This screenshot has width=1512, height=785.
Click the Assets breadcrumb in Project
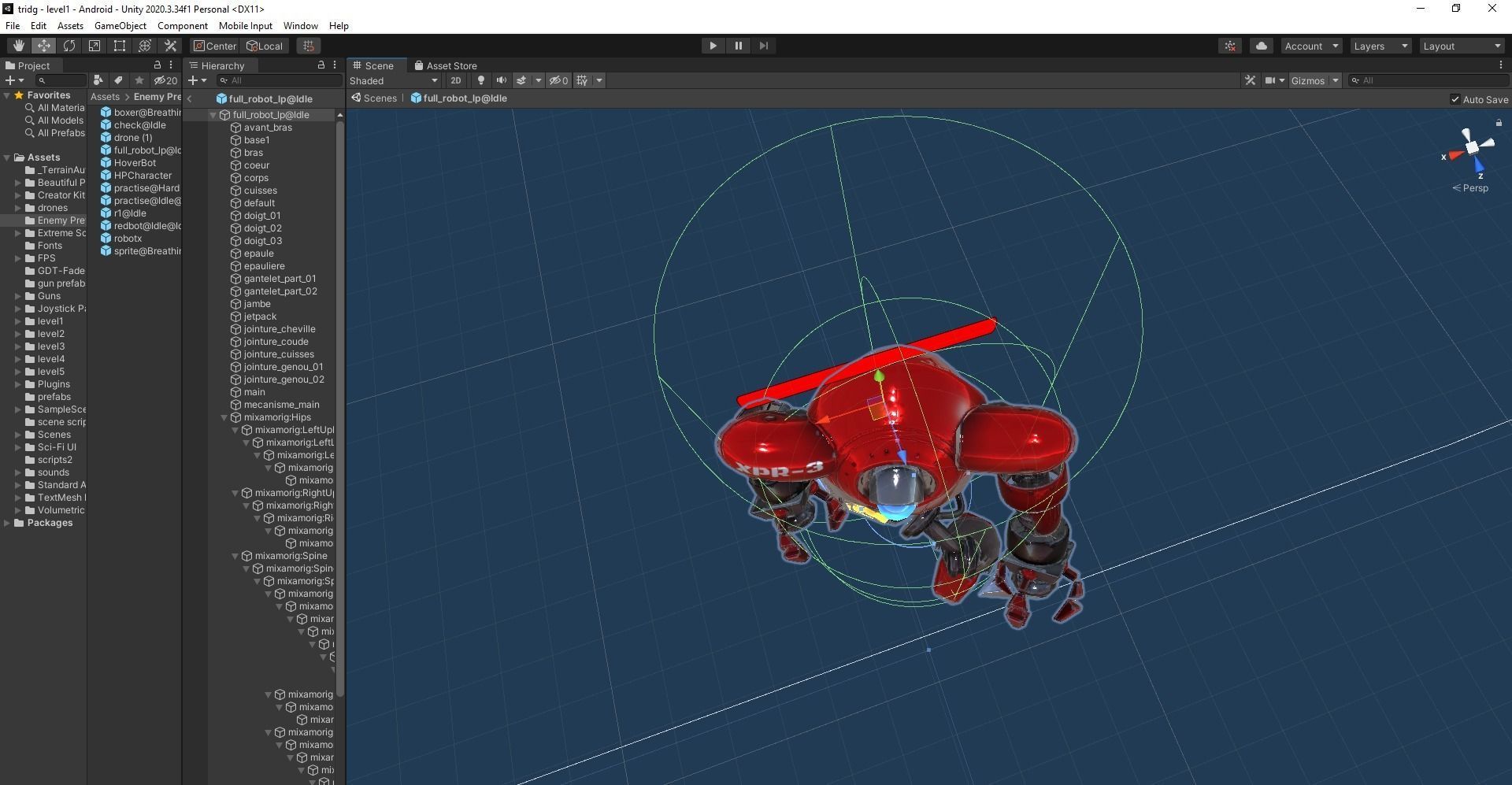(105, 97)
